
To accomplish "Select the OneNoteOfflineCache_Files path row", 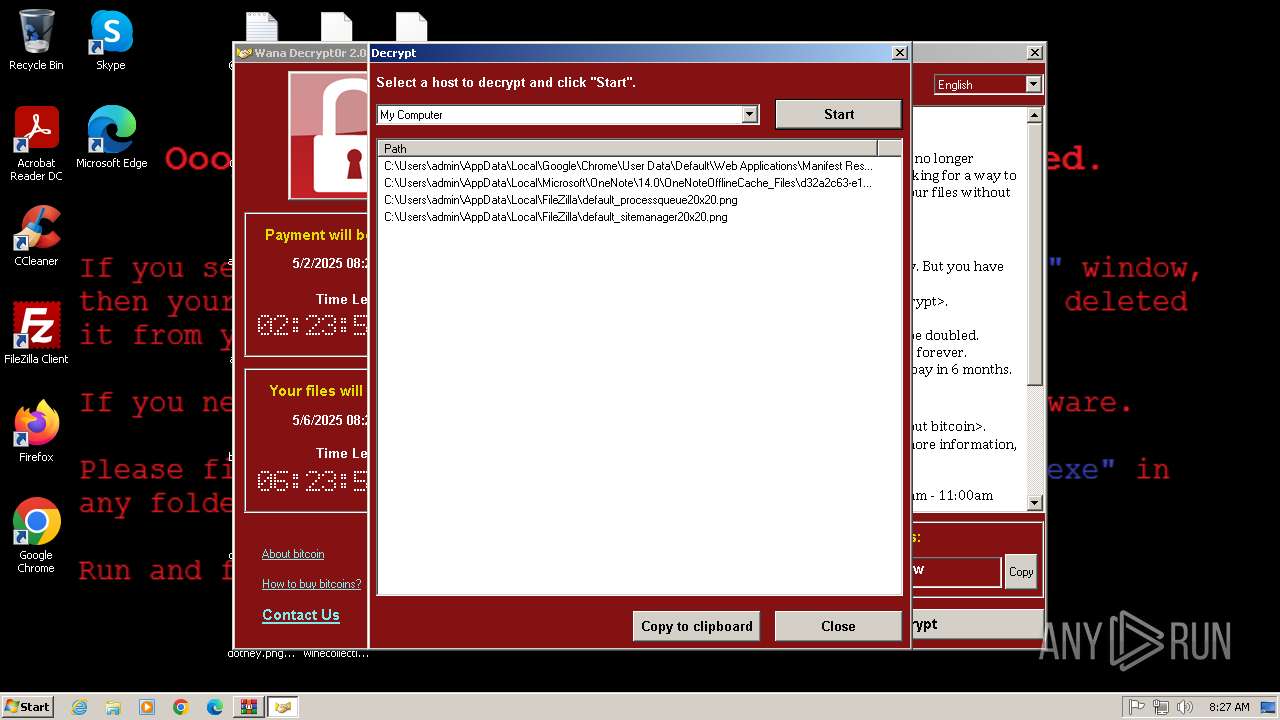I will coord(628,183).
